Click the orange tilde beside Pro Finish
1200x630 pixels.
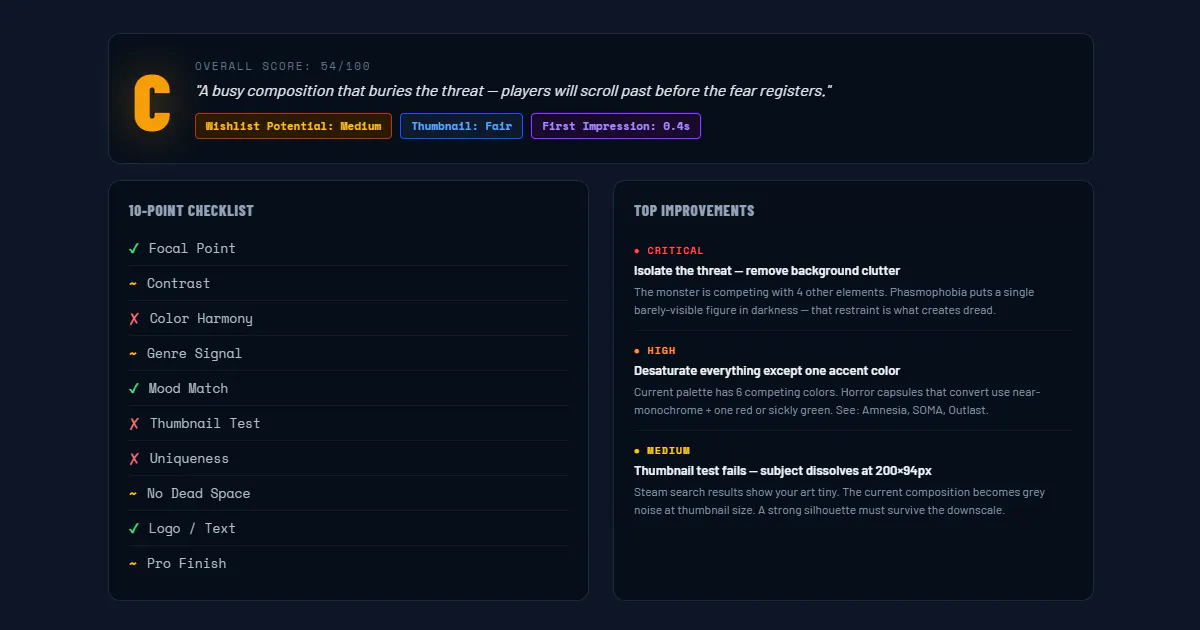(133, 563)
